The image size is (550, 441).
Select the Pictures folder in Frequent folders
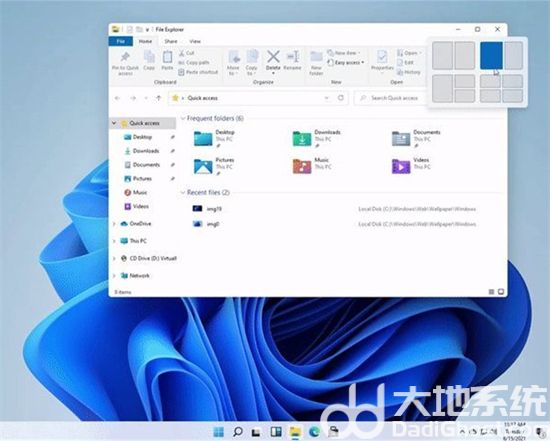(x=214, y=166)
